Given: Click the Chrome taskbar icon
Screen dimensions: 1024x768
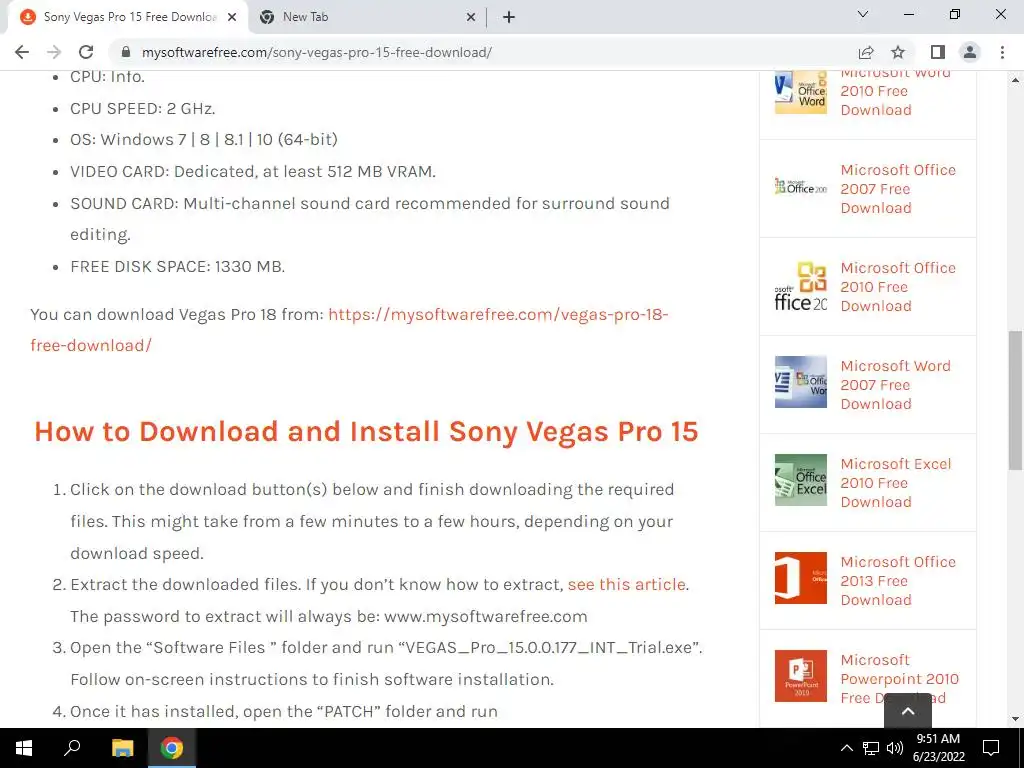Looking at the screenshot, I should tap(172, 748).
